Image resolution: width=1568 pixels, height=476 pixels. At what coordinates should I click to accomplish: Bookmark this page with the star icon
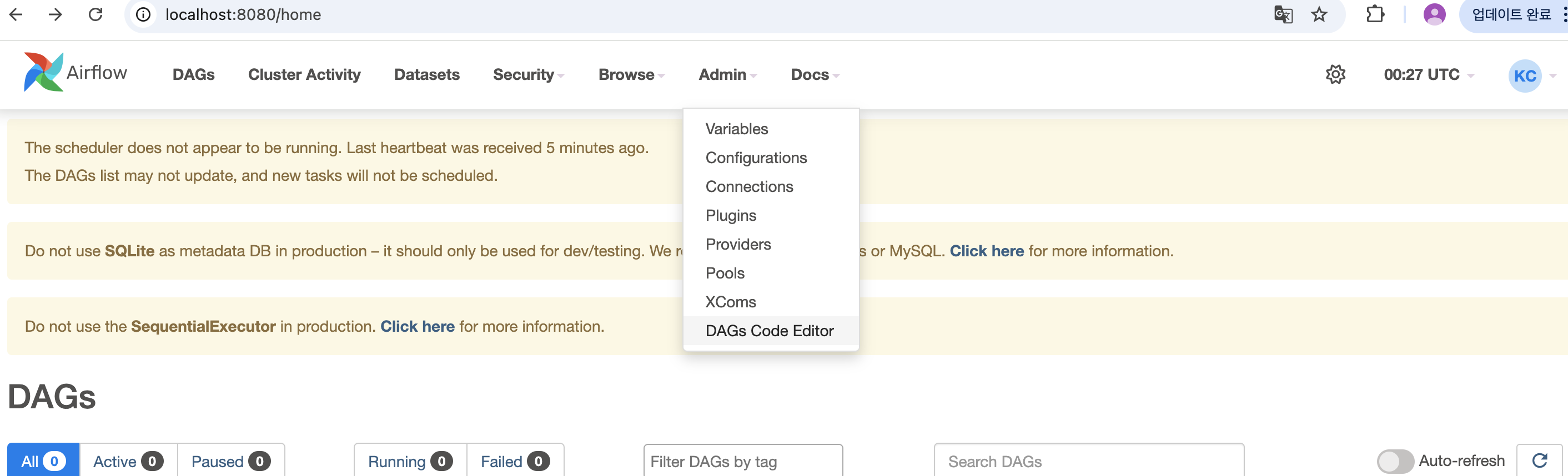(x=1319, y=14)
